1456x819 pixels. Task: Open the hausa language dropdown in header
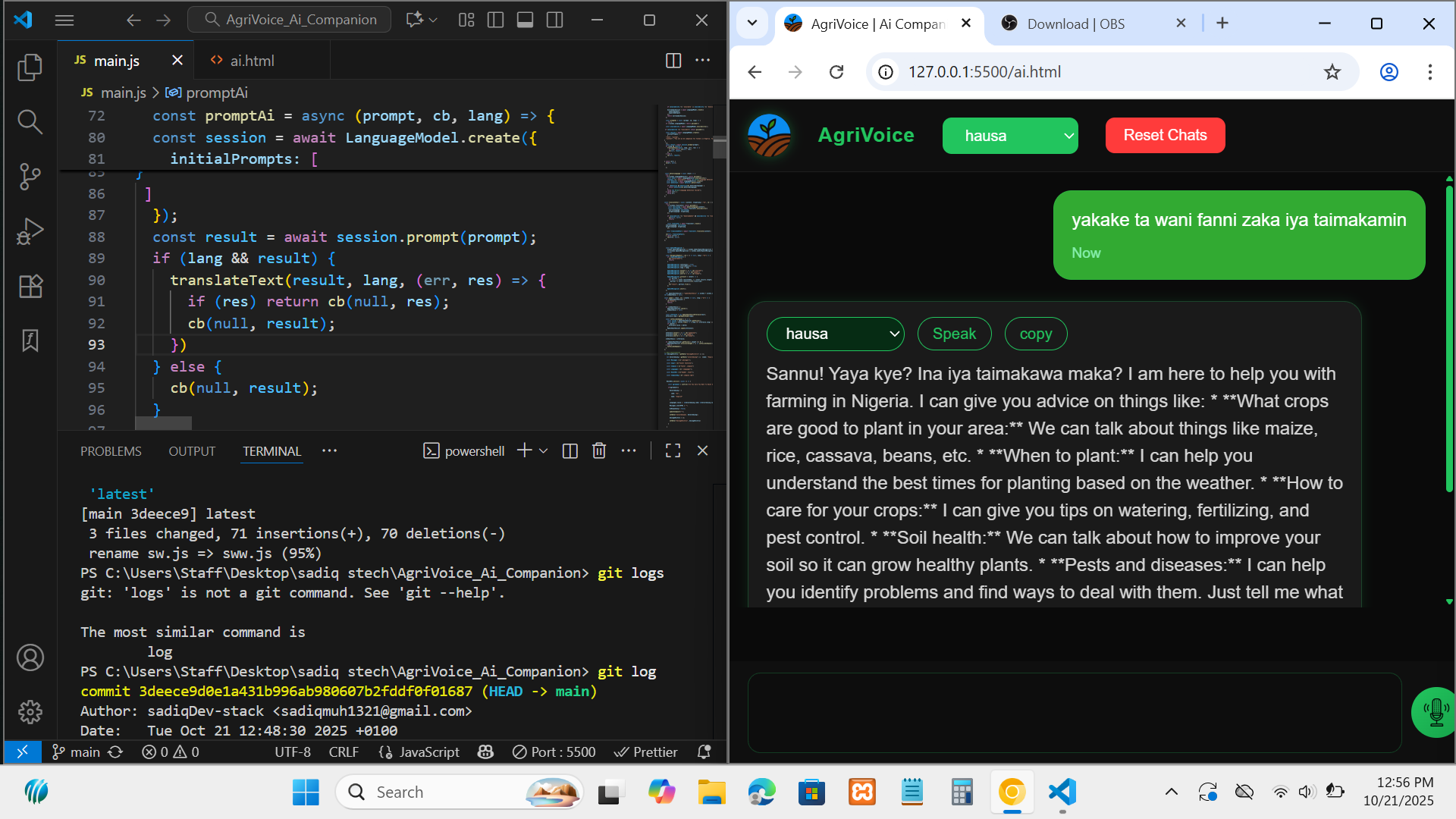1009,136
